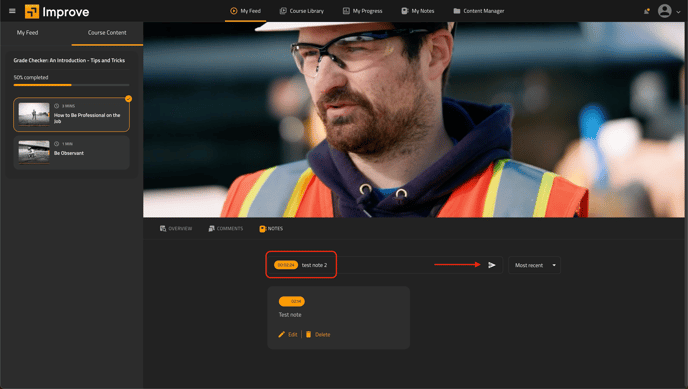Switch to the Notes tab

click(x=271, y=228)
